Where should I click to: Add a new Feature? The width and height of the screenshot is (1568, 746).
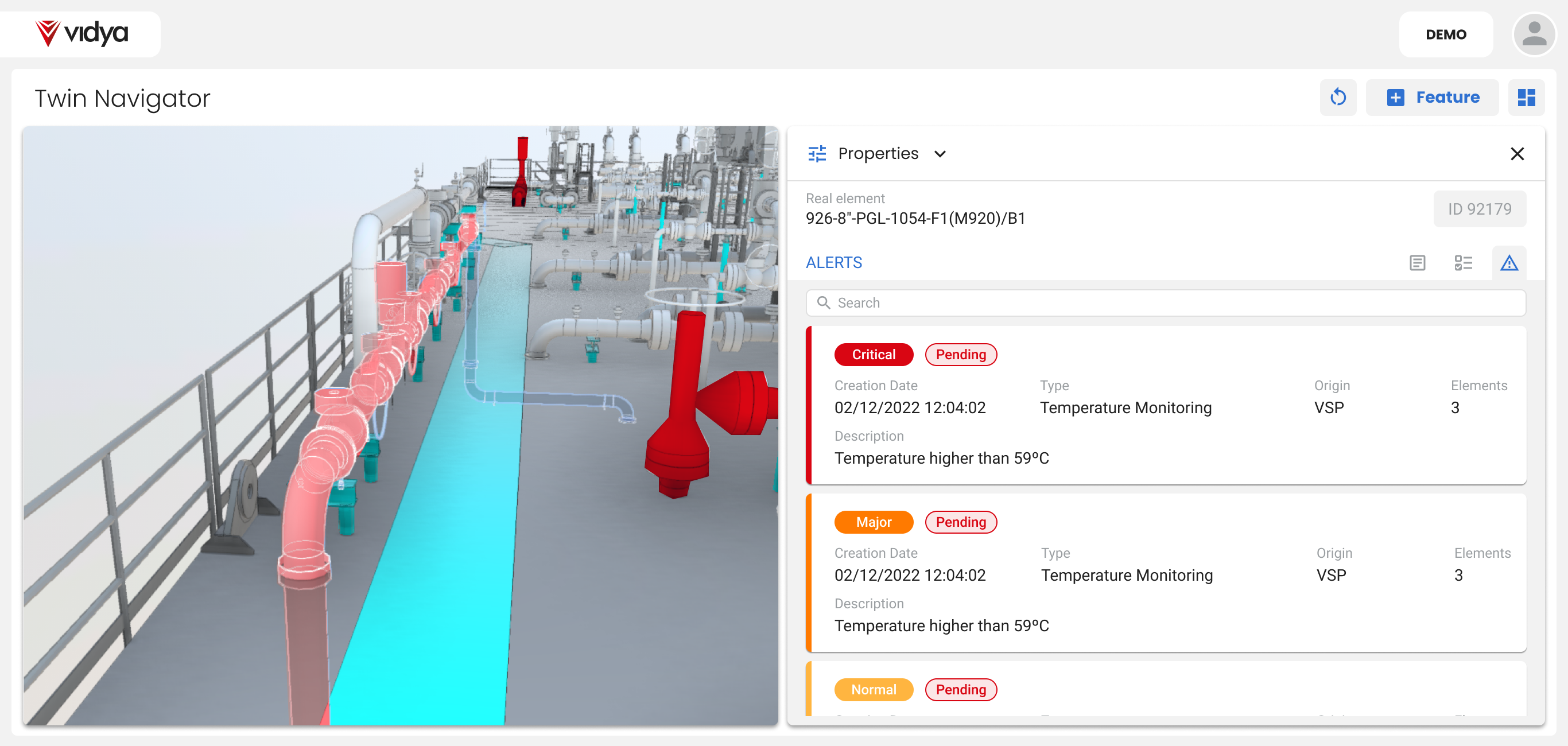point(1432,97)
